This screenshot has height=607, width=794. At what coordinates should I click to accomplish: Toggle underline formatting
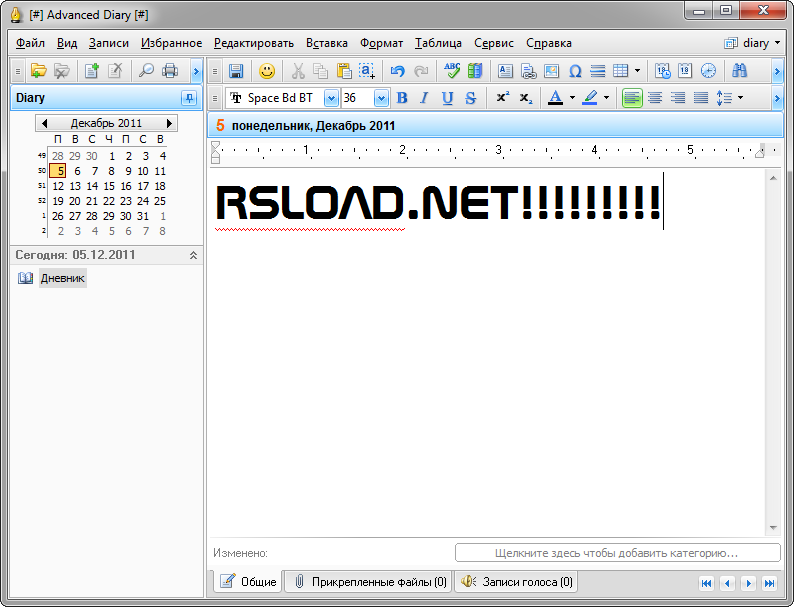pyautogui.click(x=447, y=98)
